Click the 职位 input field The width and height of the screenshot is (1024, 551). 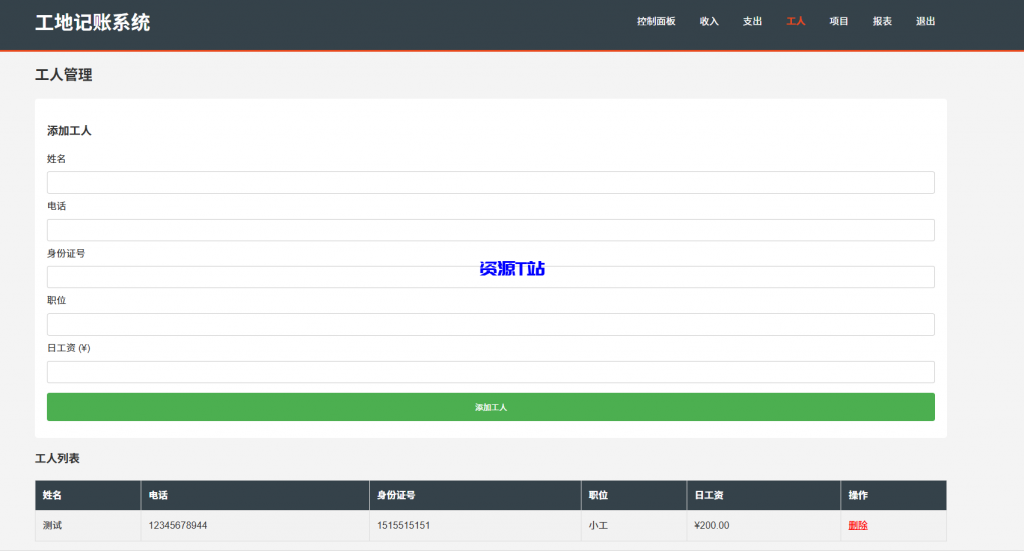coord(490,324)
